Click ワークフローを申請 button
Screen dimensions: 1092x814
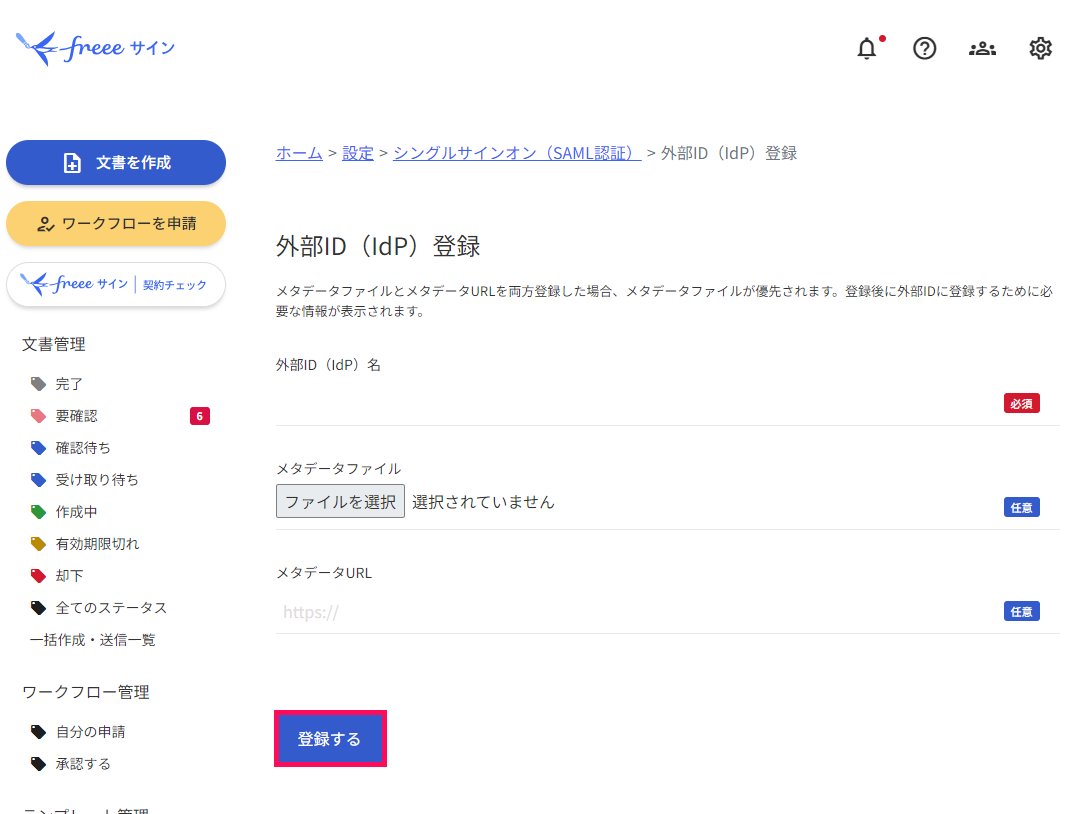point(116,224)
